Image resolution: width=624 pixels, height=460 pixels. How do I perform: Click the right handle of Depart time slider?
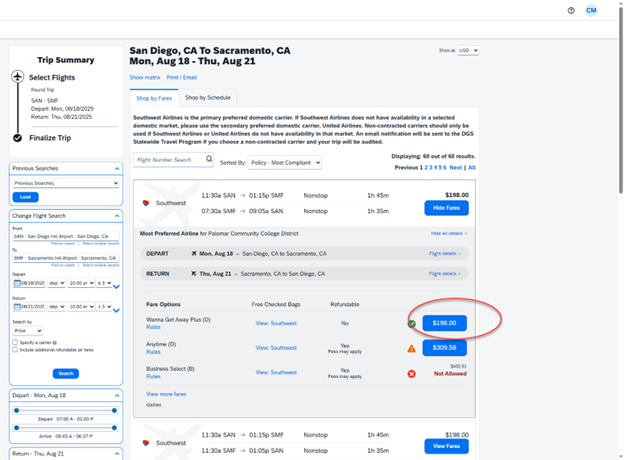pyautogui.click(x=114, y=410)
